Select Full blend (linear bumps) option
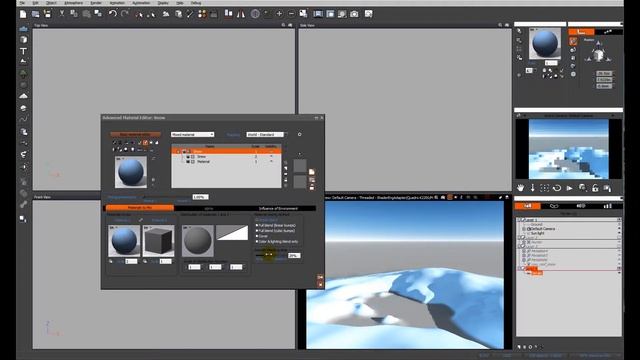640x360 pixels. tap(276, 225)
